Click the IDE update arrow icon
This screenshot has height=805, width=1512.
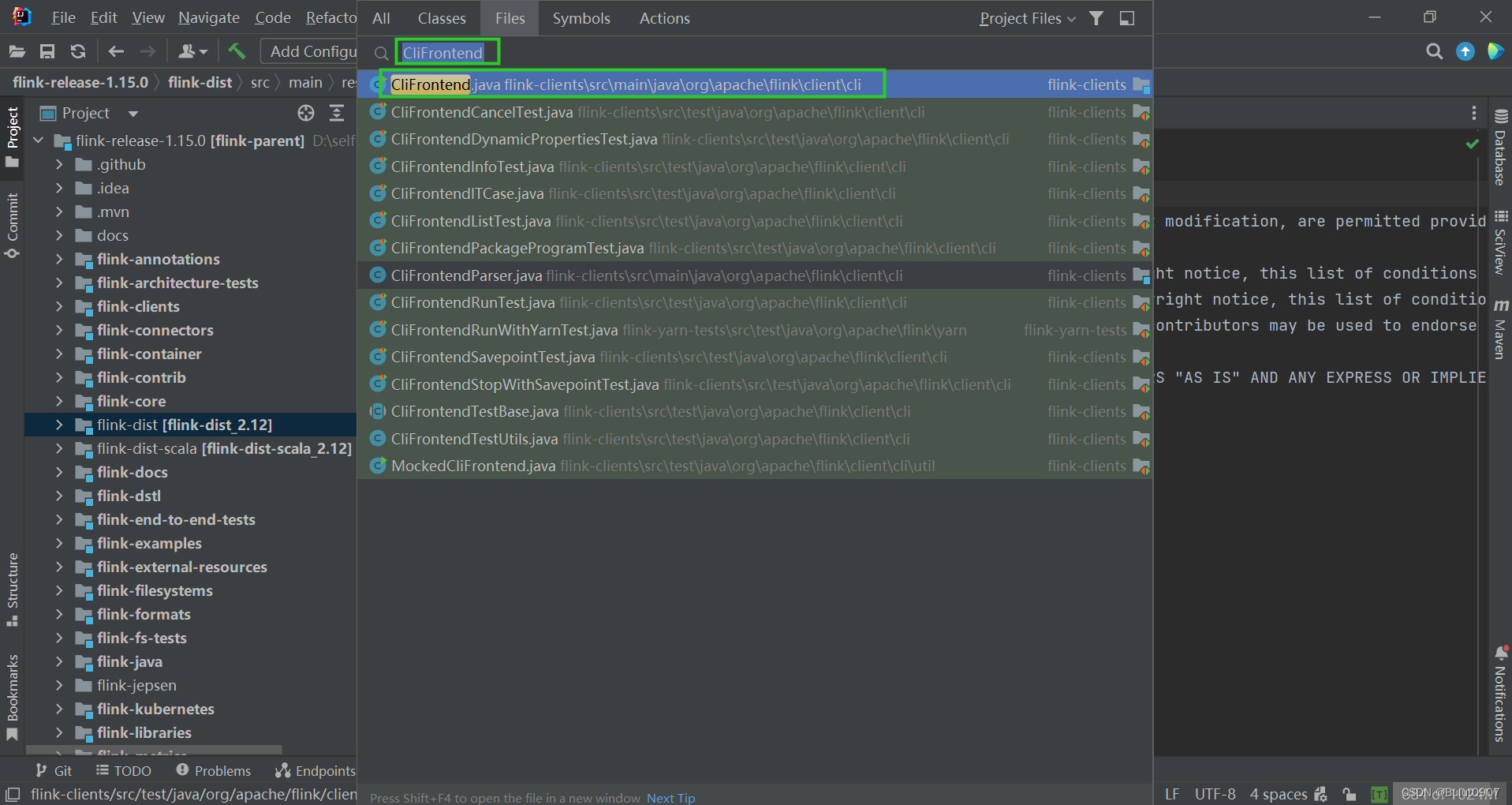click(1465, 51)
